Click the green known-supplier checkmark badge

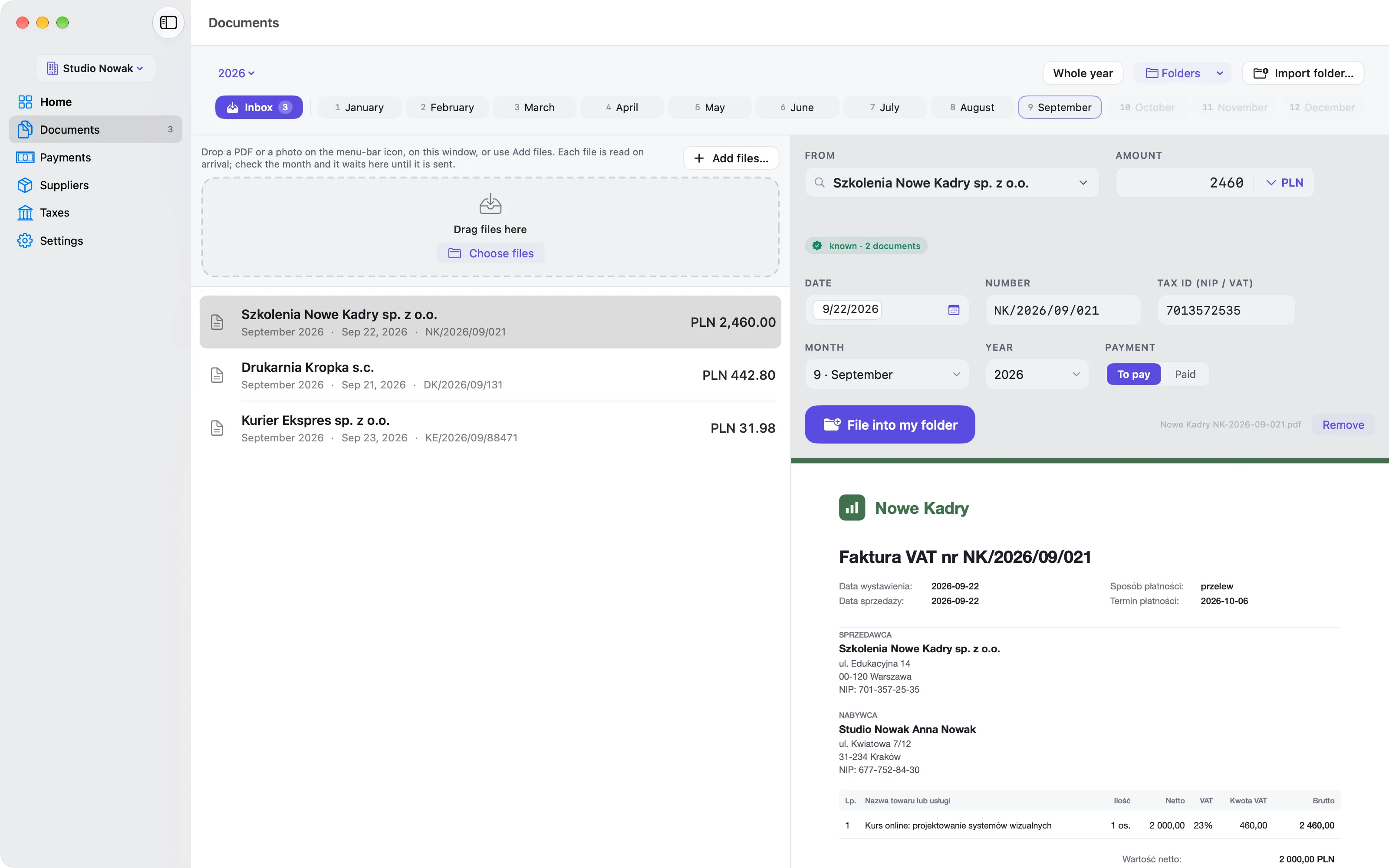pos(817,246)
